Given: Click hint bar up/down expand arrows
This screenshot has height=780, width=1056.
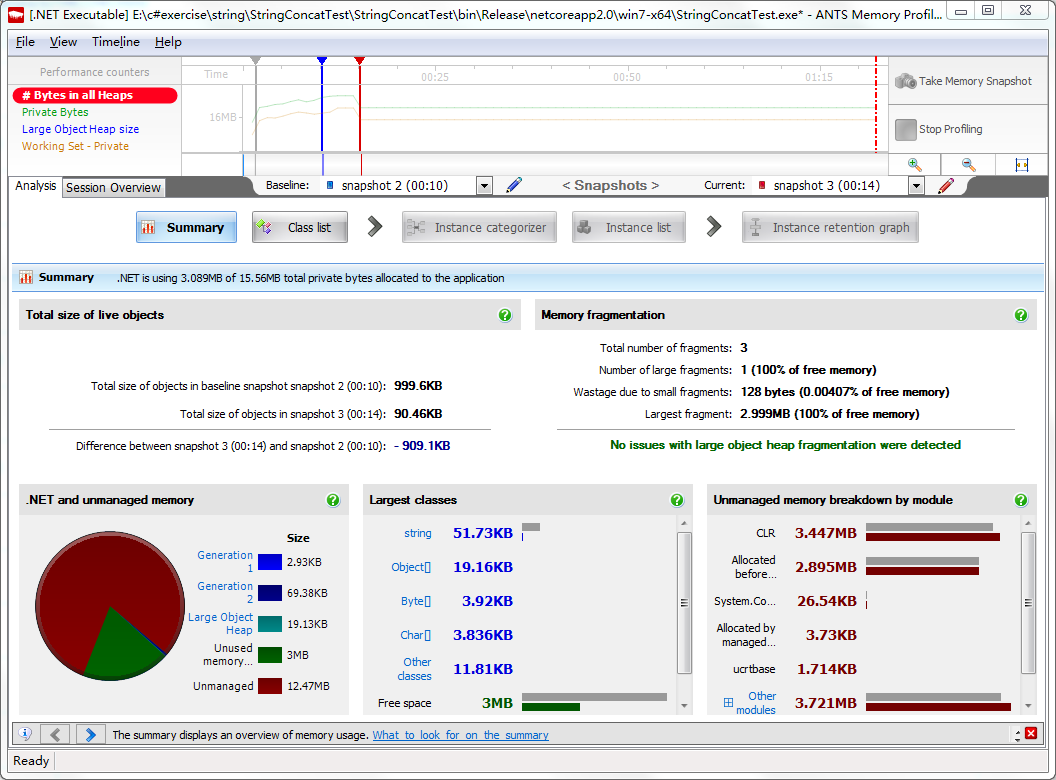Looking at the screenshot, I should click(x=1017, y=735).
